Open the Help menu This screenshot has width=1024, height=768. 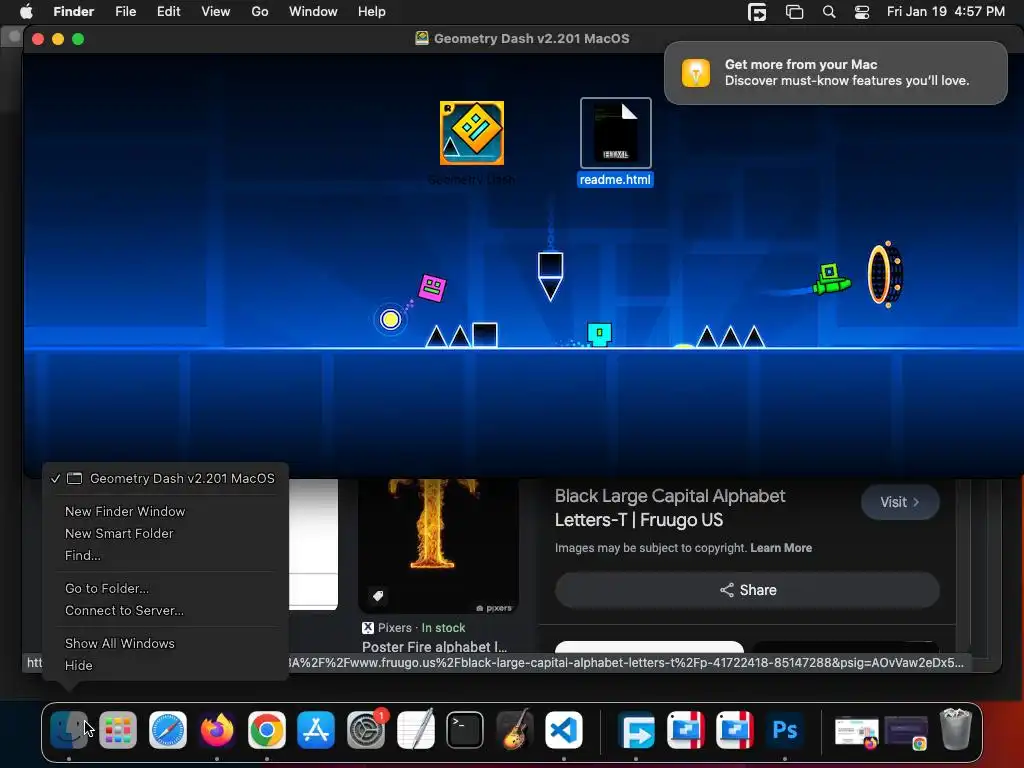click(x=372, y=12)
